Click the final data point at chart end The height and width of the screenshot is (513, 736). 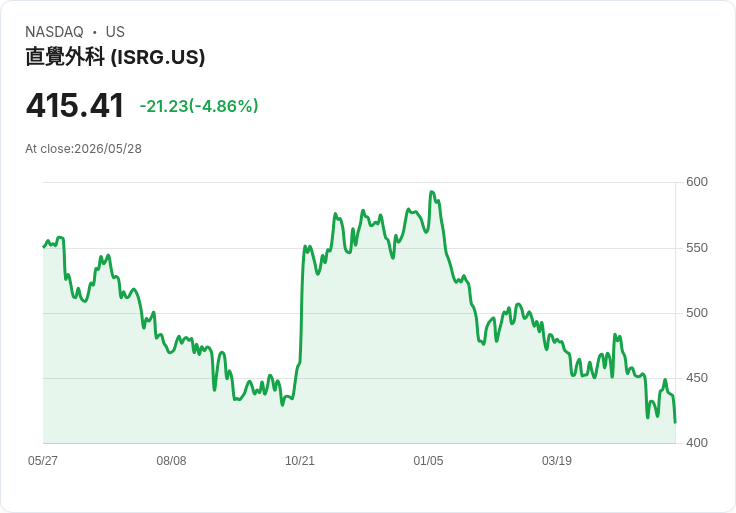pos(675,422)
